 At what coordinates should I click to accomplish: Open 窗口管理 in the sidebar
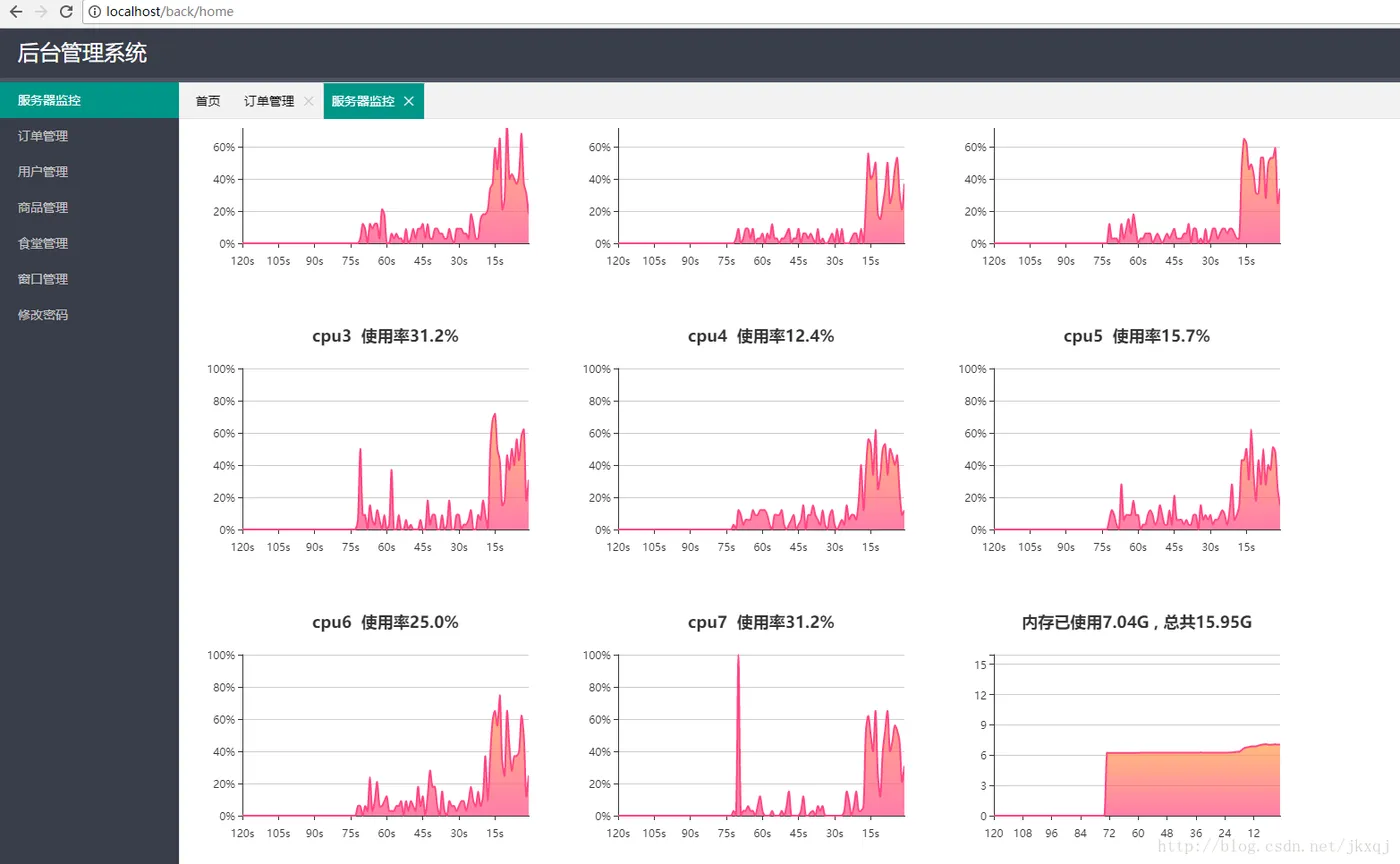tap(89, 279)
